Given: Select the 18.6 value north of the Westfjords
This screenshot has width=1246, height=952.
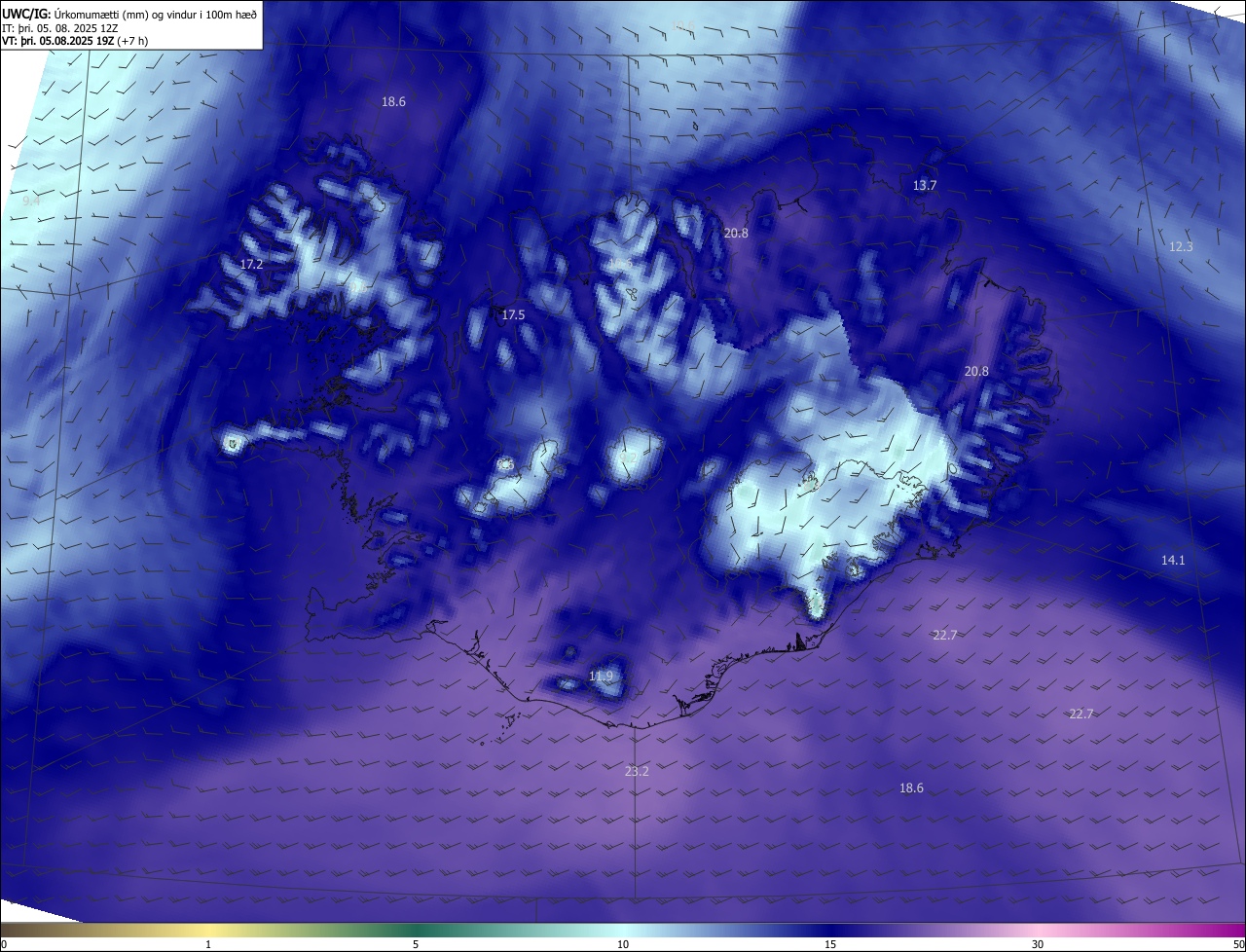Looking at the screenshot, I should 393,101.
